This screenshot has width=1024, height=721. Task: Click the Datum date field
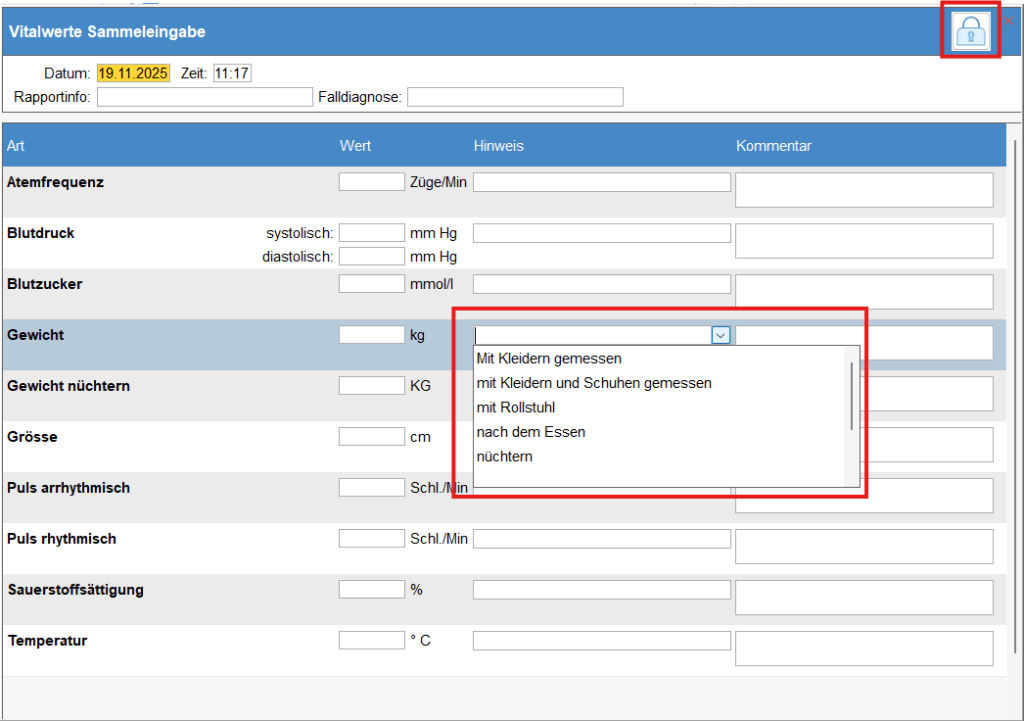[x=133, y=73]
